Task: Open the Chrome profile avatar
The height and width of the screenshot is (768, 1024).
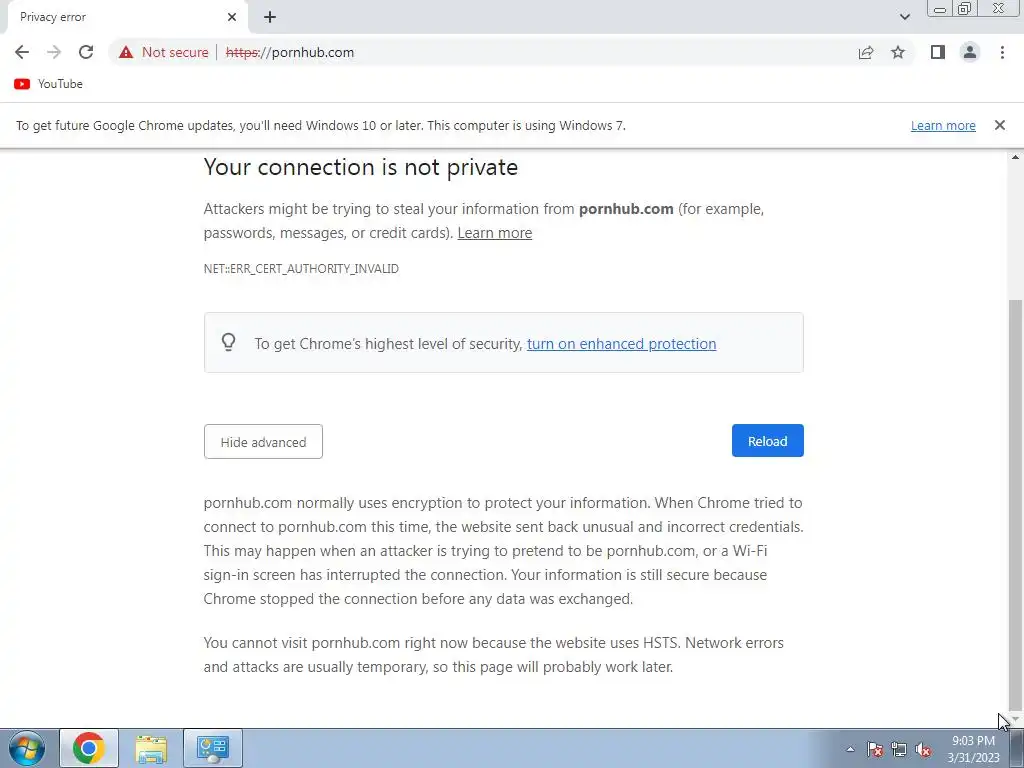Action: pyautogui.click(x=970, y=52)
